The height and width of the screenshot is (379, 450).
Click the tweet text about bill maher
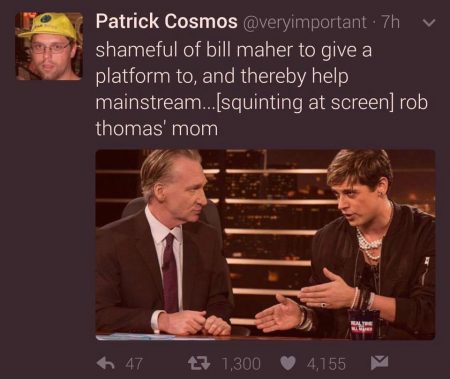pyautogui.click(x=261, y=89)
